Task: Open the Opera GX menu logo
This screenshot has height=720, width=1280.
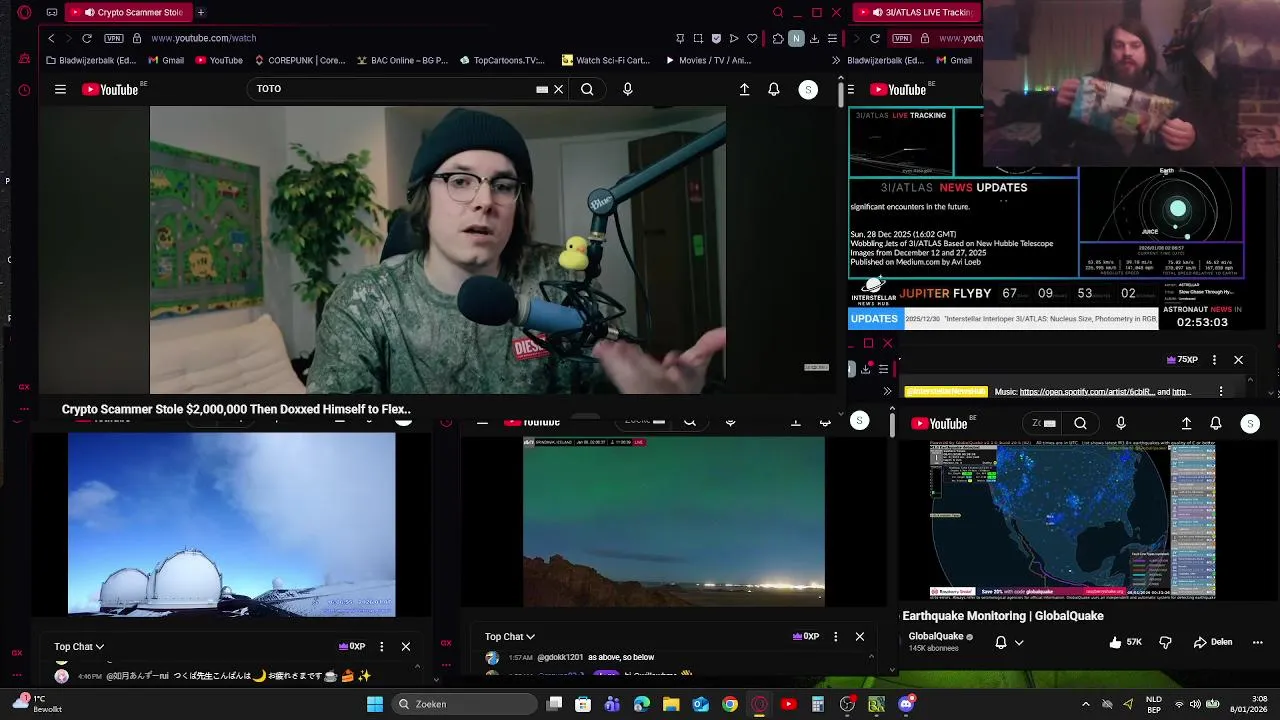Action: tap(24, 12)
